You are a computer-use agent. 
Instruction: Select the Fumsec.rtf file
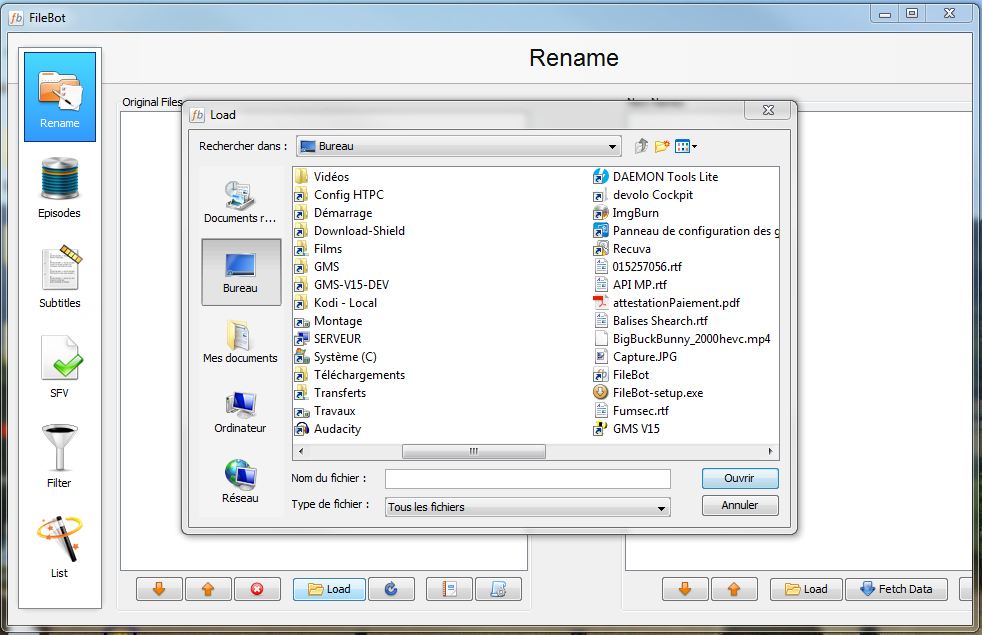(631, 411)
